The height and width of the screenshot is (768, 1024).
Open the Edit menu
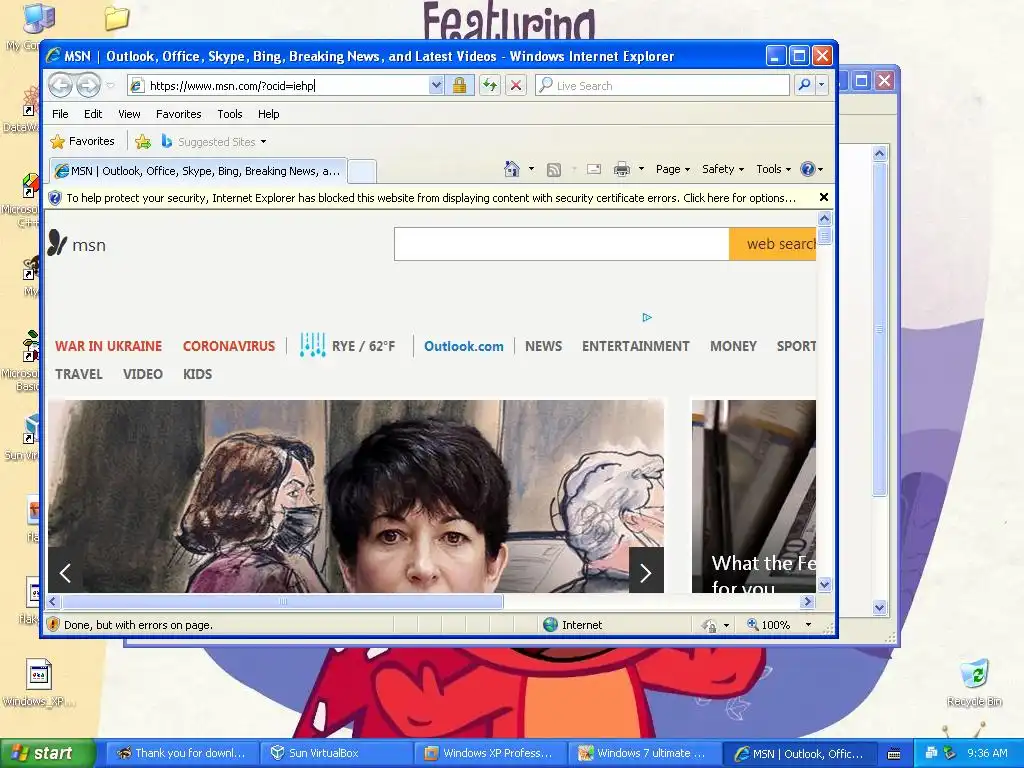tap(93, 114)
